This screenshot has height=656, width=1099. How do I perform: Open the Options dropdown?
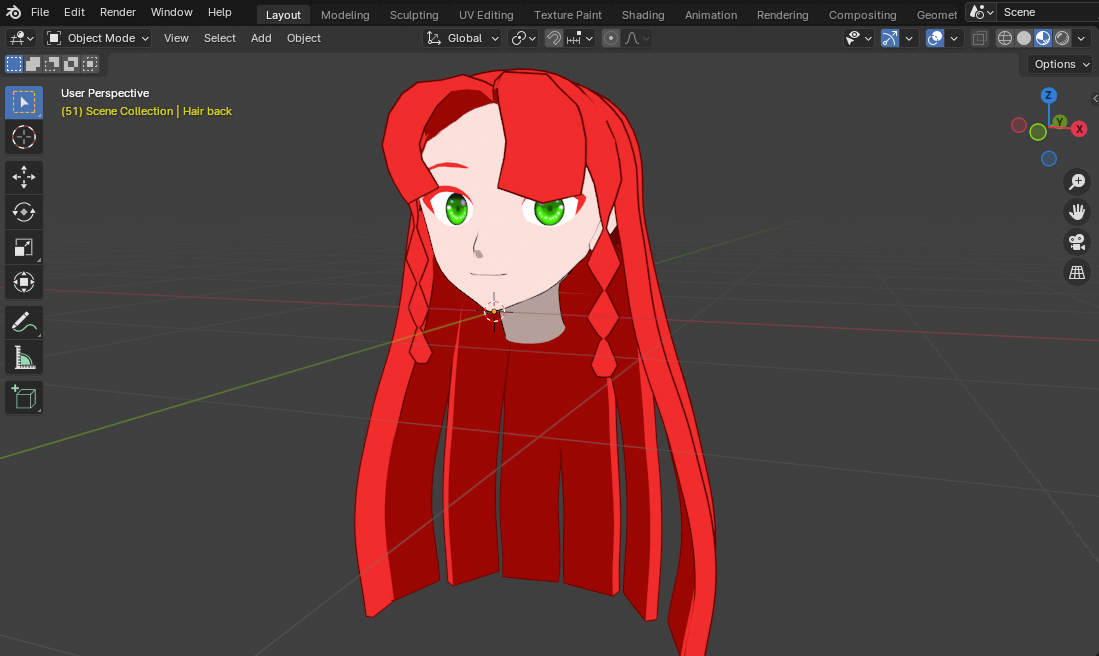[x=1060, y=64]
